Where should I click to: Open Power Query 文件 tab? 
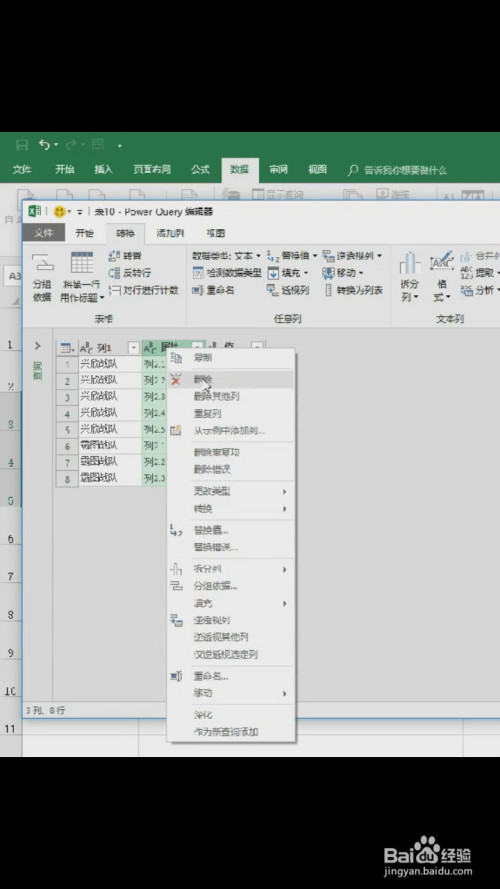pyautogui.click(x=44, y=233)
